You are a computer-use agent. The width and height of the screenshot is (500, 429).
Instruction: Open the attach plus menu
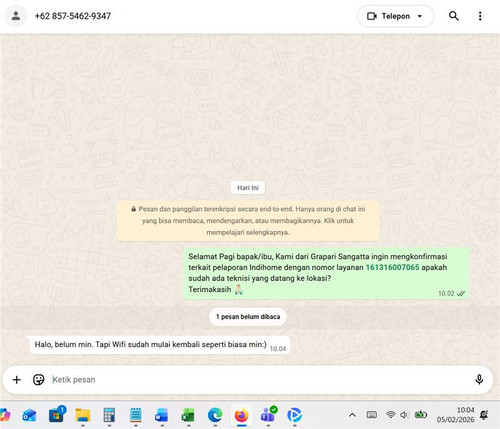(x=16, y=380)
